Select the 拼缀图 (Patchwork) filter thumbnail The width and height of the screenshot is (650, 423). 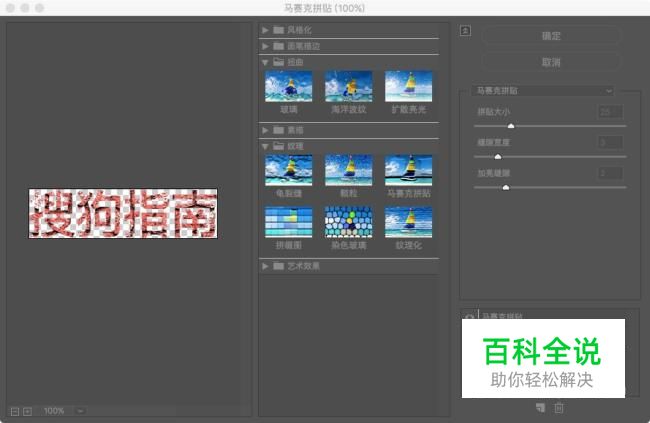pyautogui.click(x=289, y=222)
